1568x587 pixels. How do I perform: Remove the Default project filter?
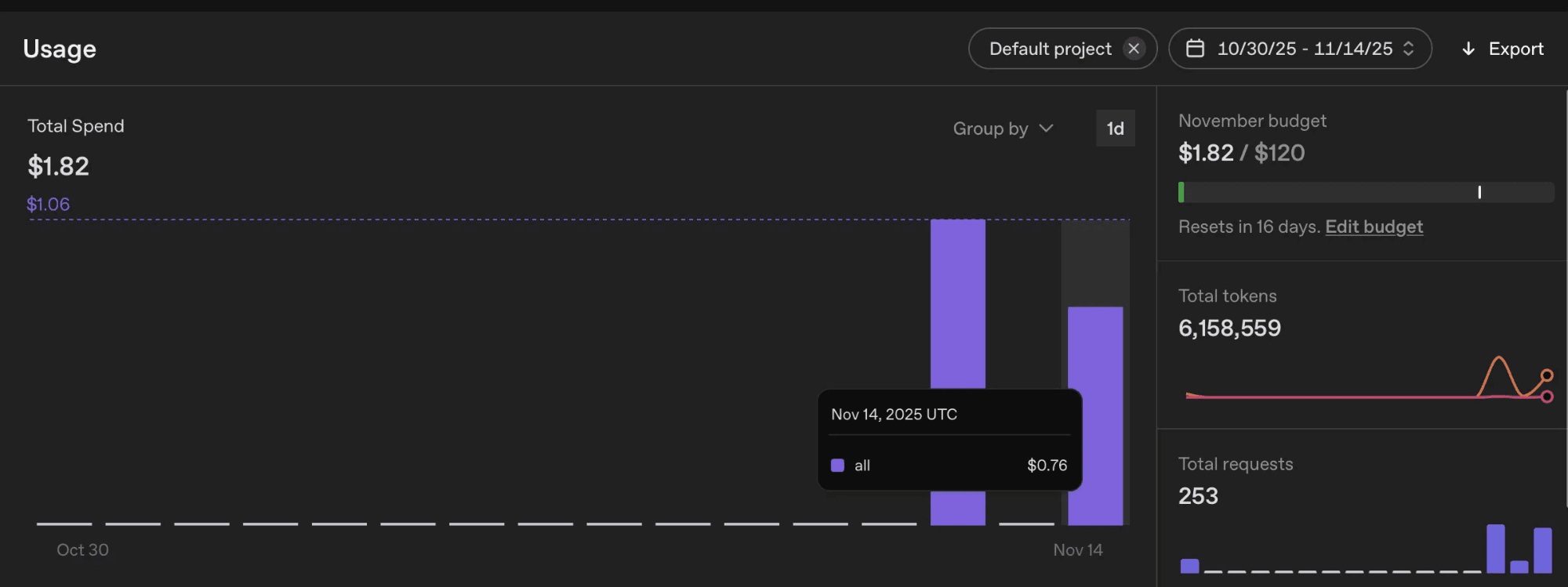click(x=1134, y=49)
